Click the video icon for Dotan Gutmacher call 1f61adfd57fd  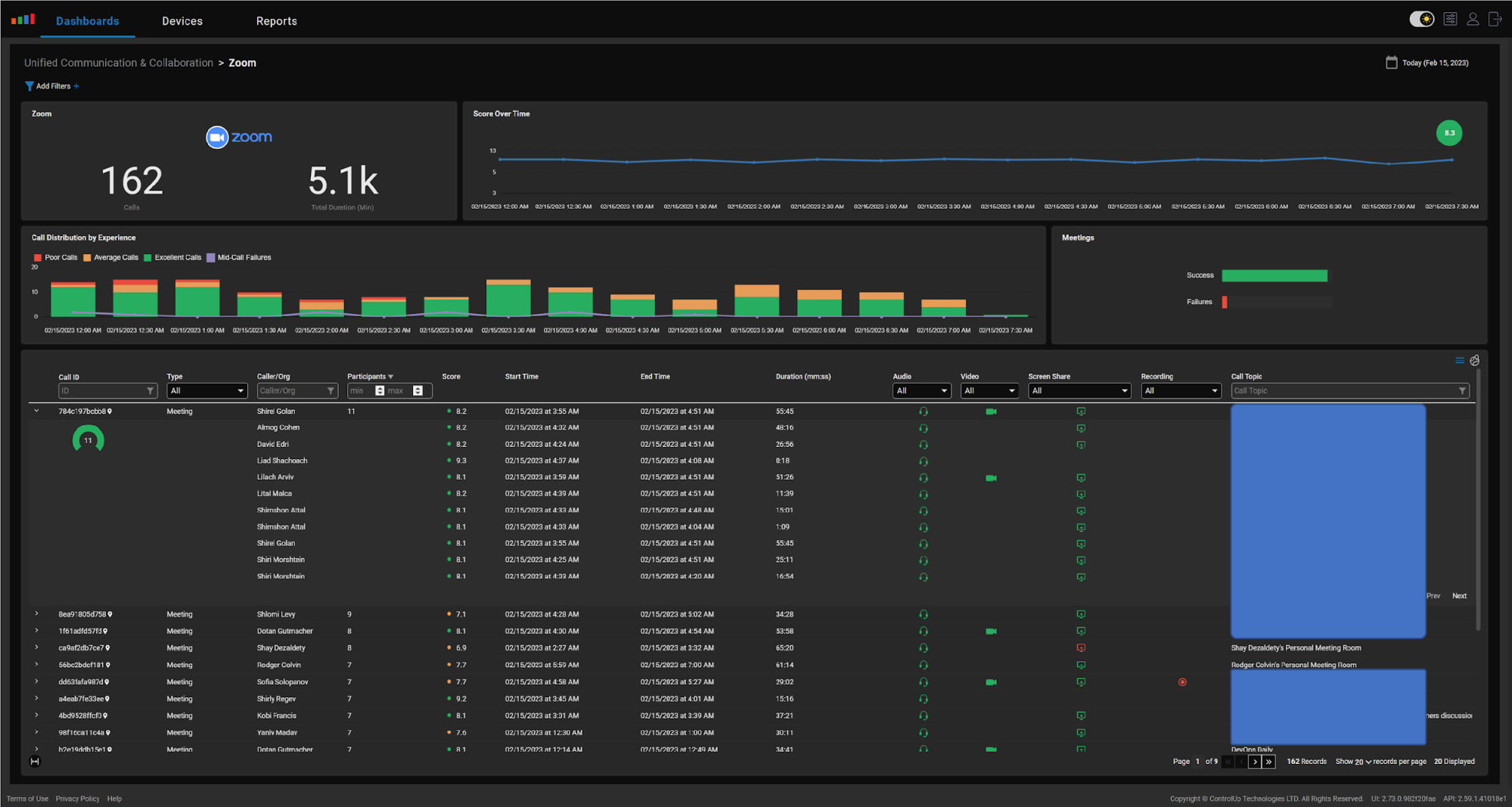991,632
